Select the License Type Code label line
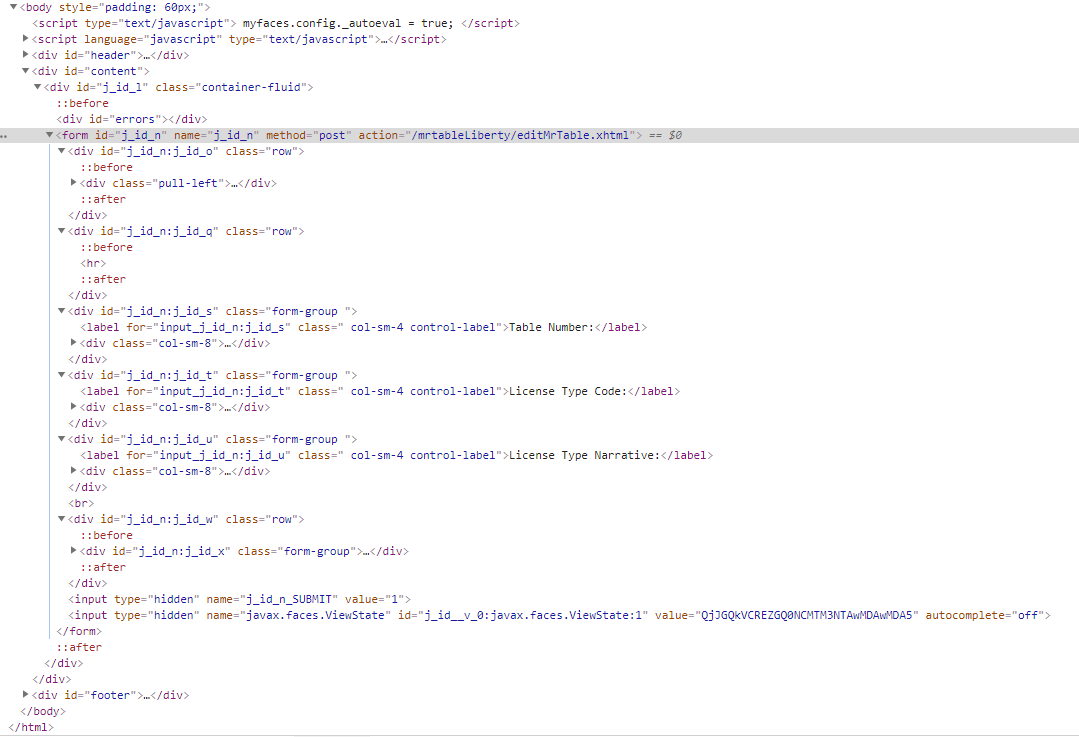This screenshot has height=737, width=1079. pos(381,392)
